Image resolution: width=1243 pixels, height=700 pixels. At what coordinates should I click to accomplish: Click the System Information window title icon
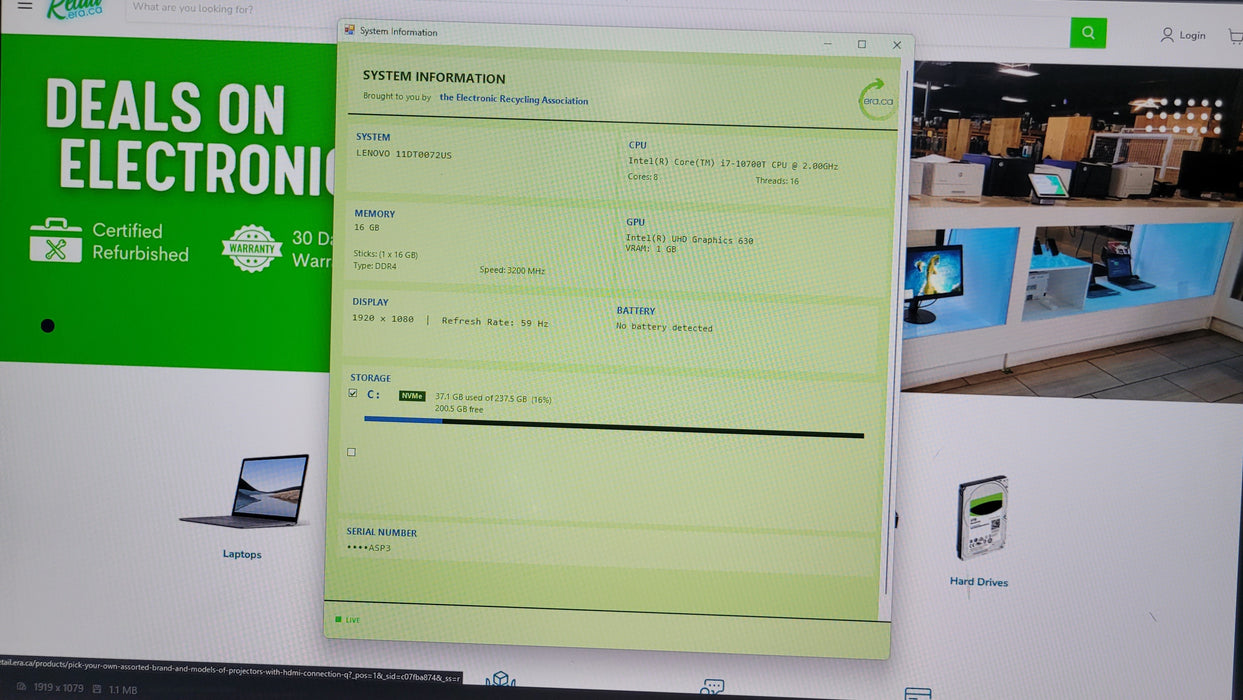[x=350, y=30]
